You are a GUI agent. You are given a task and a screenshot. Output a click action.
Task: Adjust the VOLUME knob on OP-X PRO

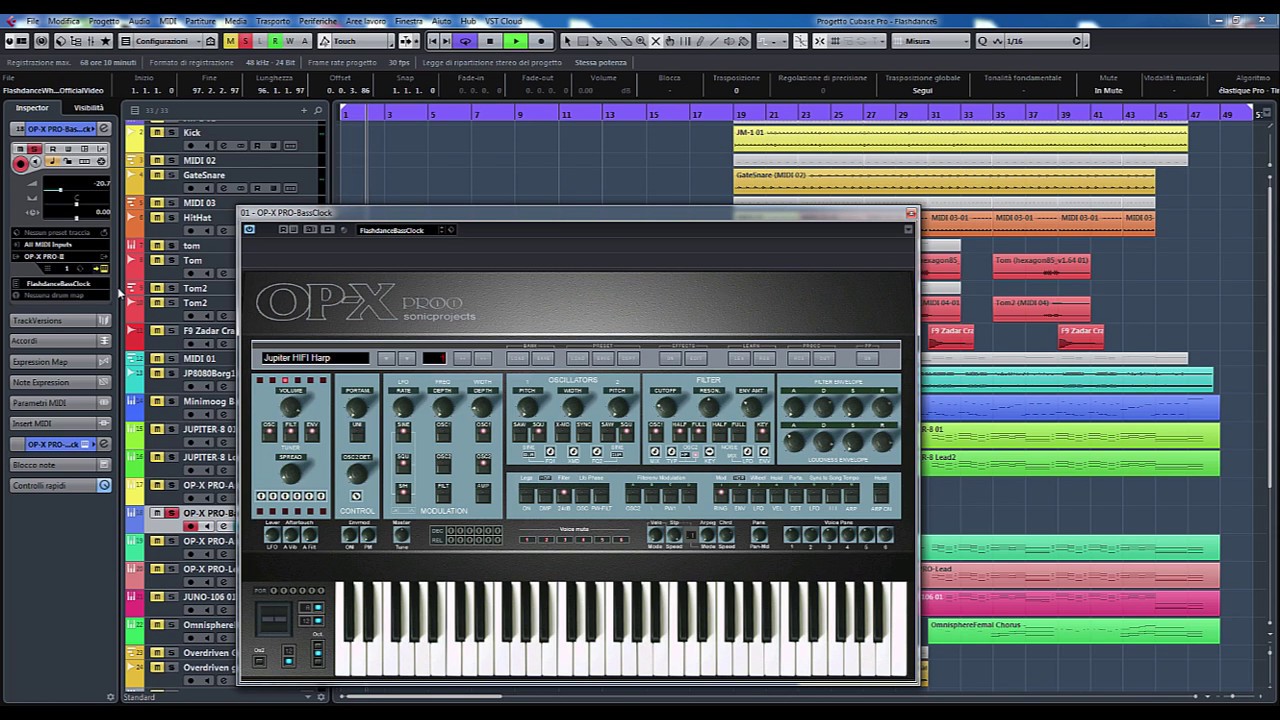pyautogui.click(x=291, y=408)
